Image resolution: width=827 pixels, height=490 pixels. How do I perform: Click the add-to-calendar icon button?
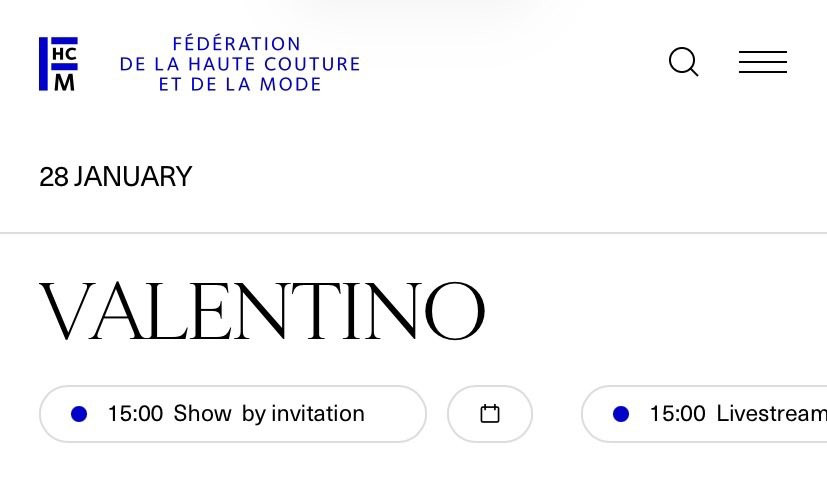(x=490, y=413)
